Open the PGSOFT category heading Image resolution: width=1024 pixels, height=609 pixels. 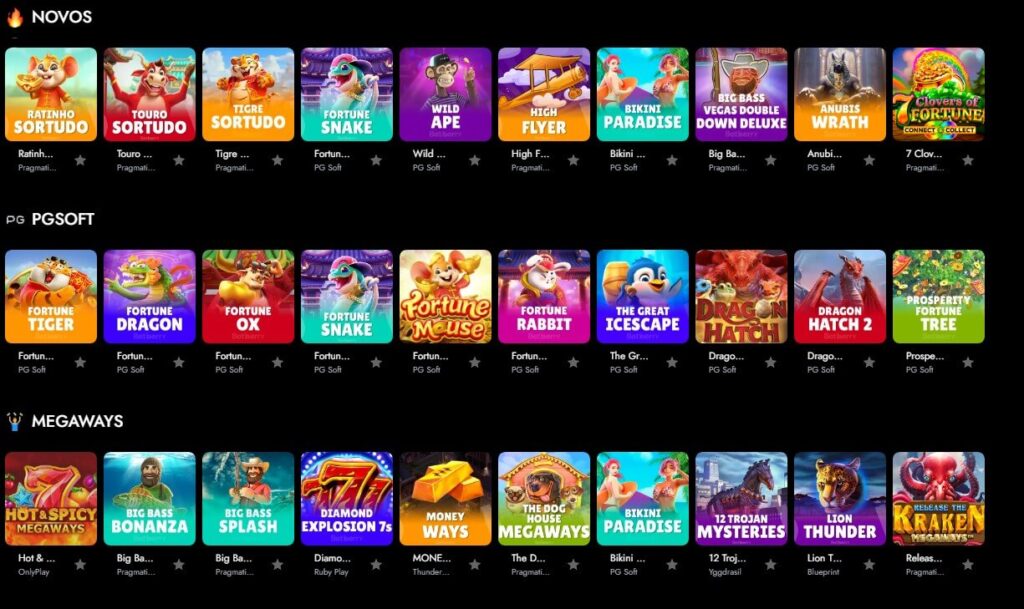(63, 219)
